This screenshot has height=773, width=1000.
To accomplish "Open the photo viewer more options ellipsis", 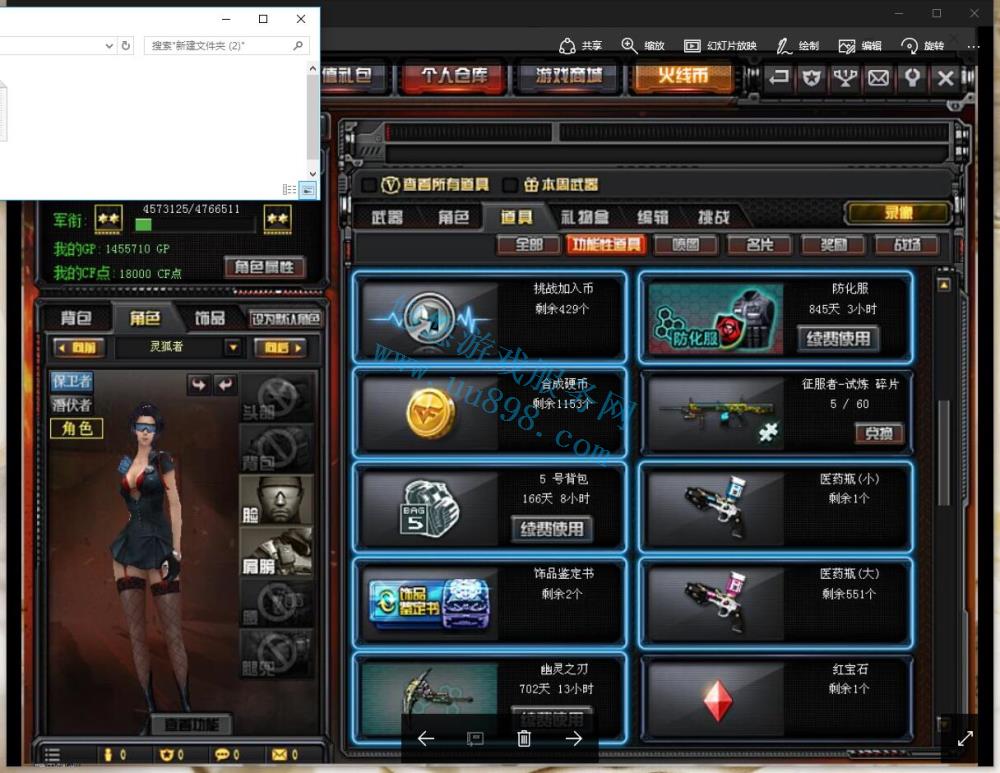I will 973,46.
